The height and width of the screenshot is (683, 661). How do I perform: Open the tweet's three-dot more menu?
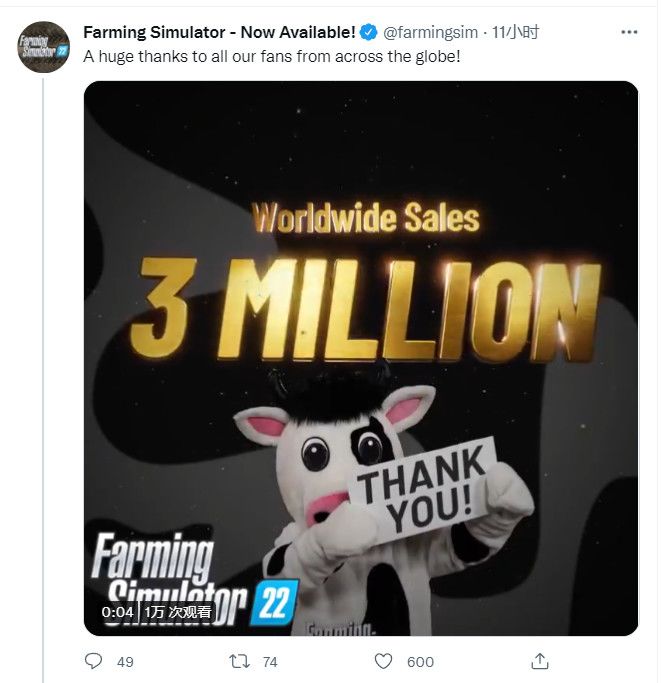coord(629,32)
